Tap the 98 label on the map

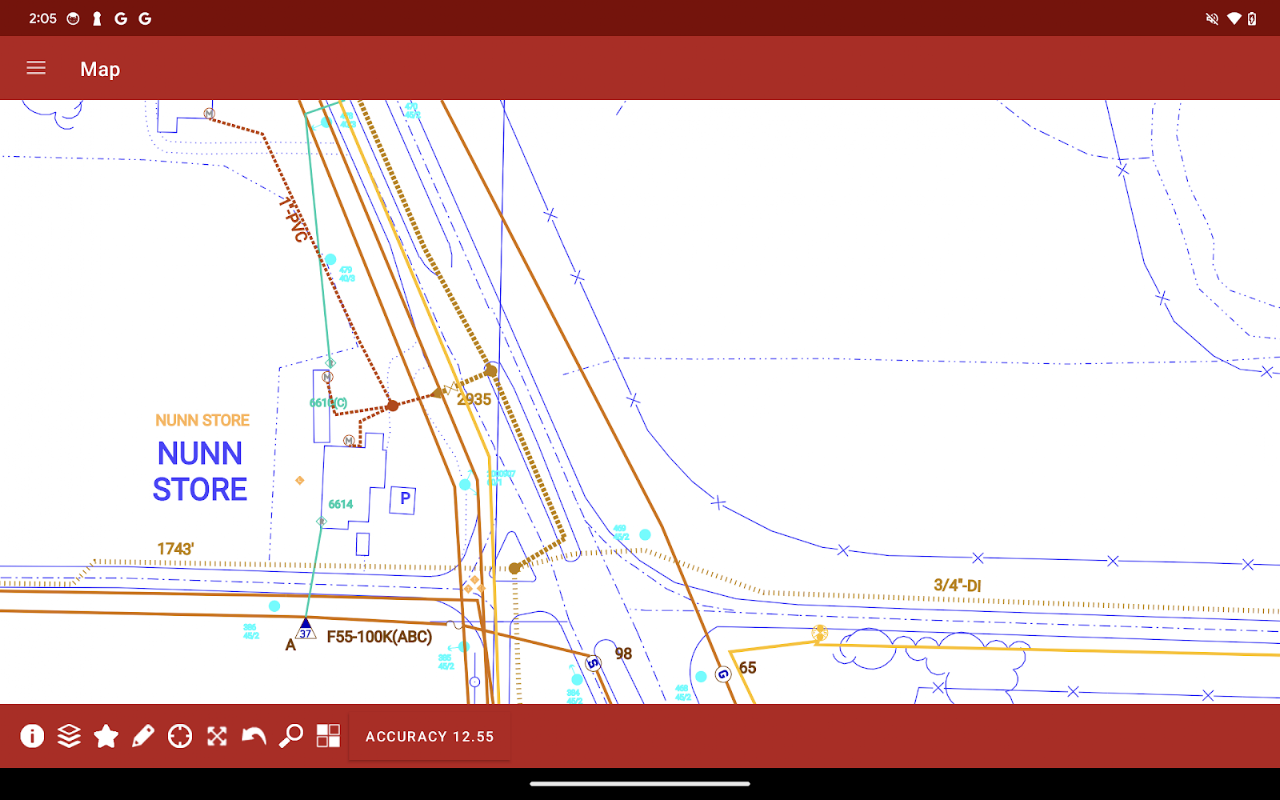(x=623, y=654)
